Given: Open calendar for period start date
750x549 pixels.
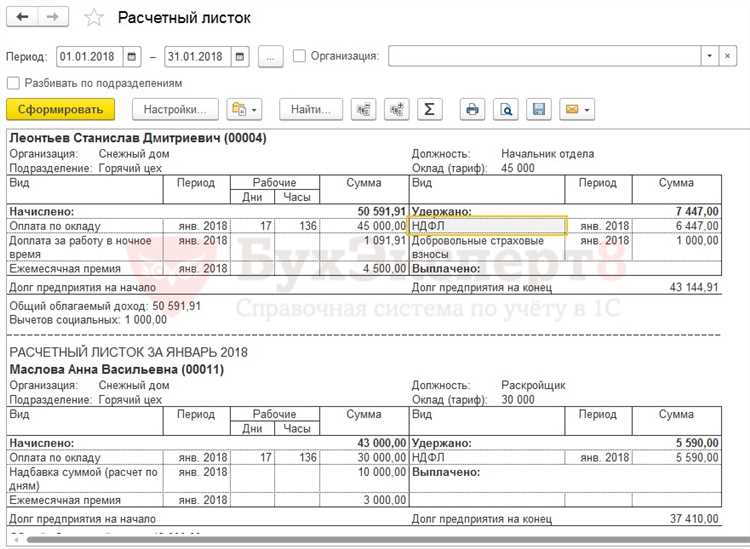Looking at the screenshot, I should (x=133, y=57).
